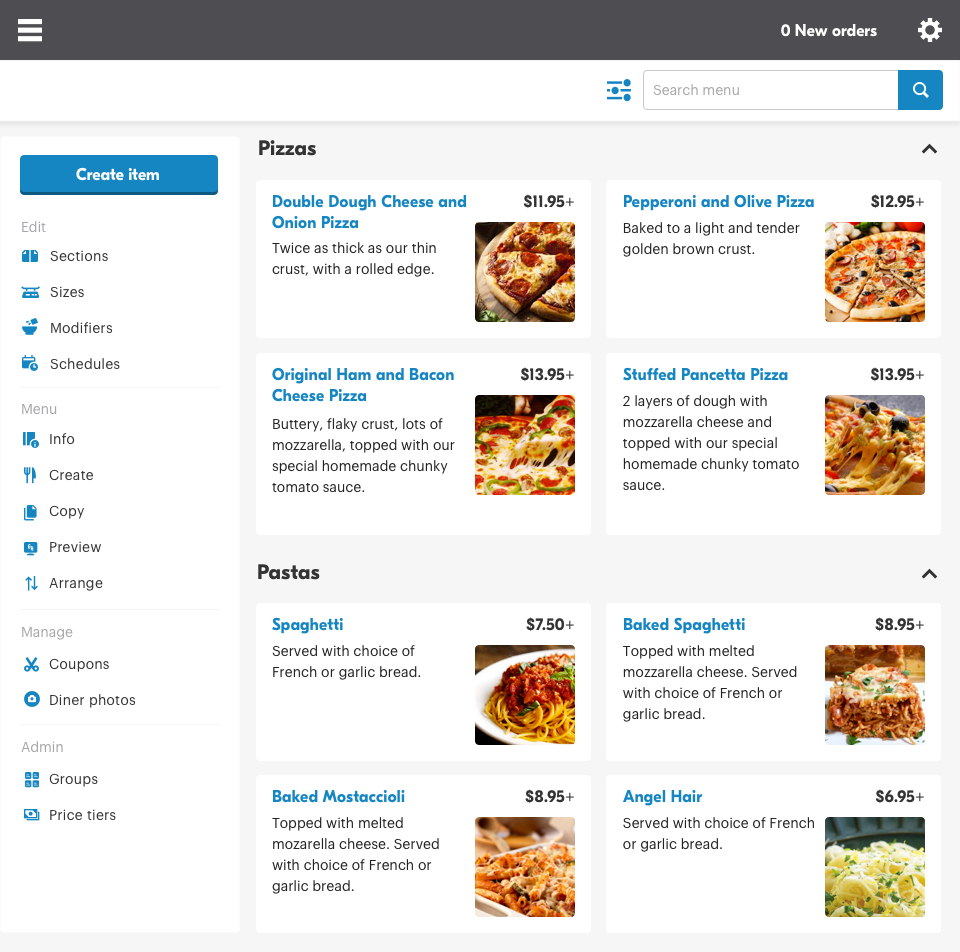The height and width of the screenshot is (952, 960).
Task: Open the hamburger navigation menu
Action: [x=30, y=30]
